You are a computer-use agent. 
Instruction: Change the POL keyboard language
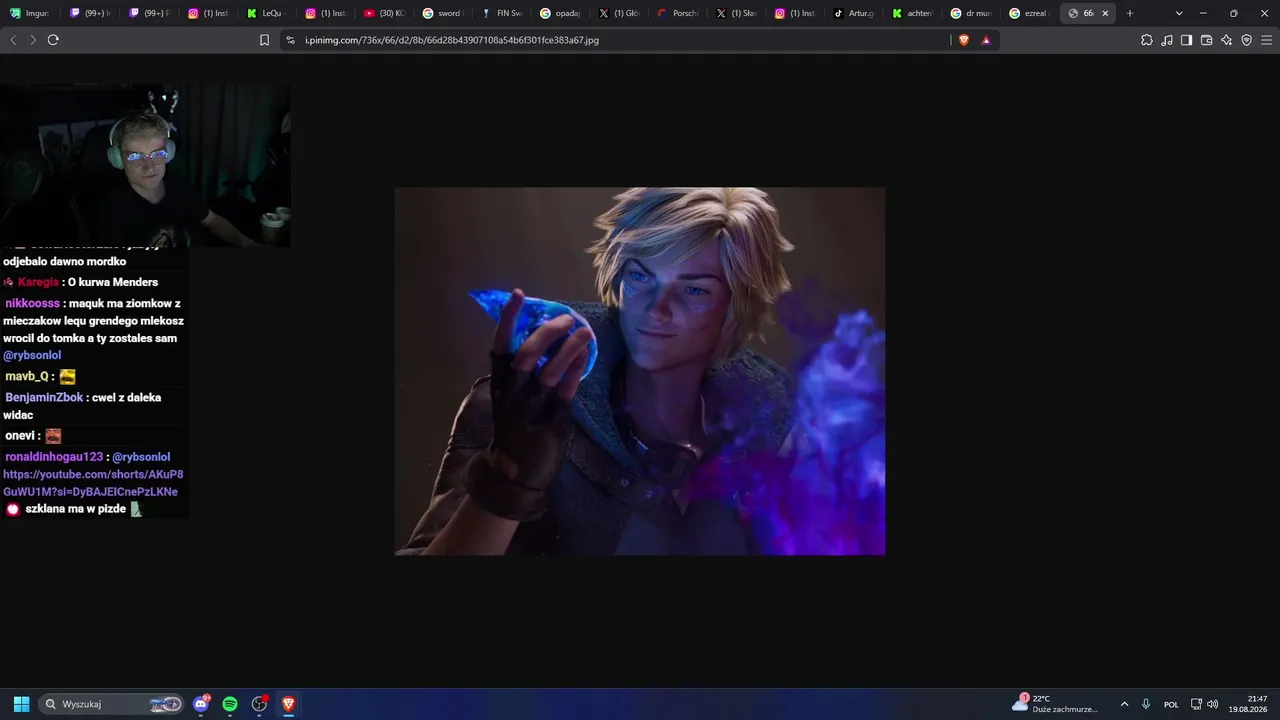click(x=1171, y=704)
